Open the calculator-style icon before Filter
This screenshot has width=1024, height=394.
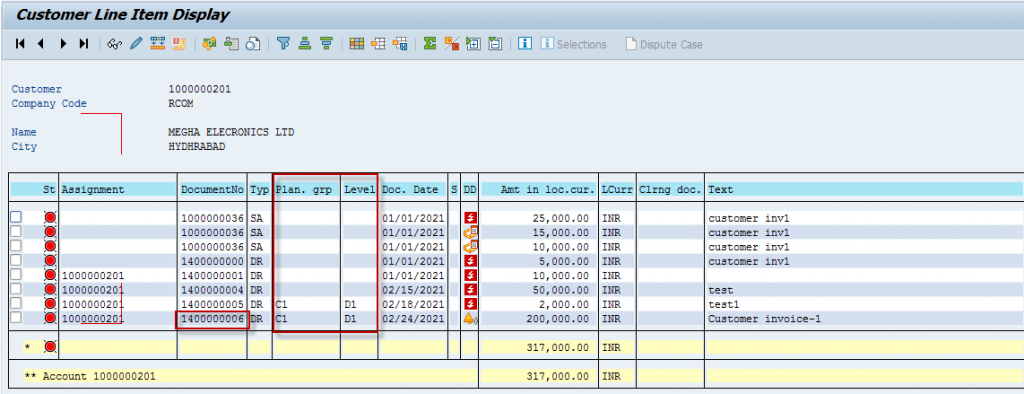tap(253, 44)
